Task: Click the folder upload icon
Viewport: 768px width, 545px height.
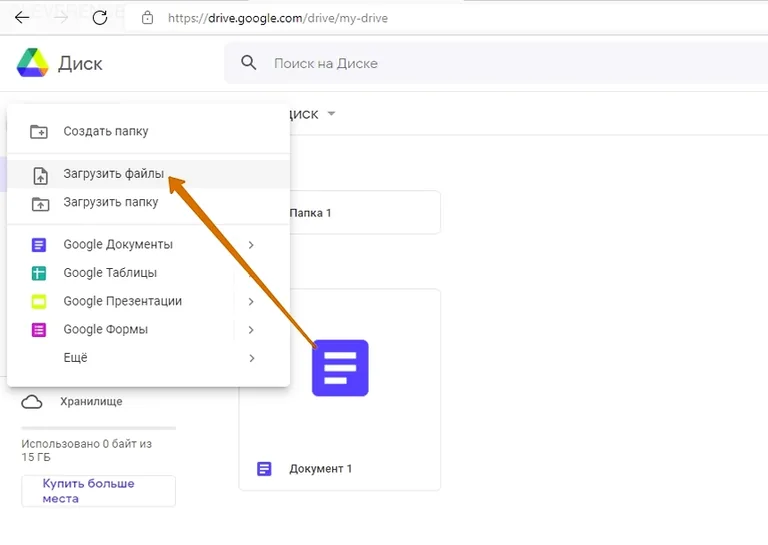Action: tap(40, 204)
